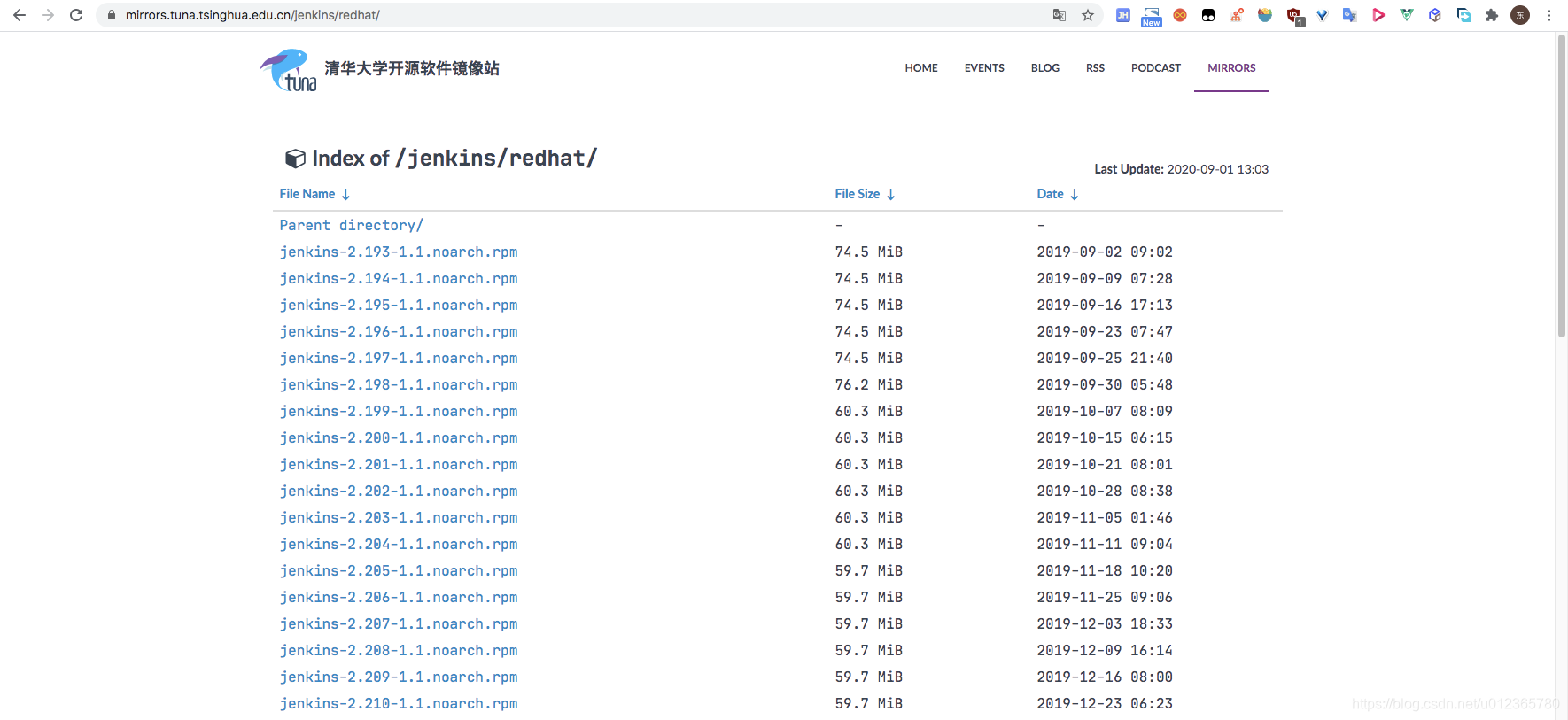The image size is (1568, 720).
Task: Open the RSS nav item
Action: pyautogui.click(x=1095, y=68)
